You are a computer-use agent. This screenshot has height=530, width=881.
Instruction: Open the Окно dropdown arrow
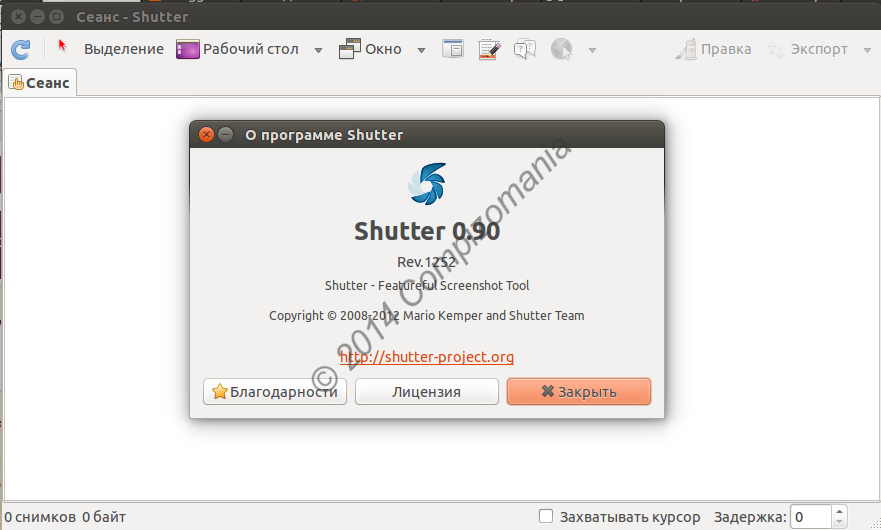click(421, 50)
